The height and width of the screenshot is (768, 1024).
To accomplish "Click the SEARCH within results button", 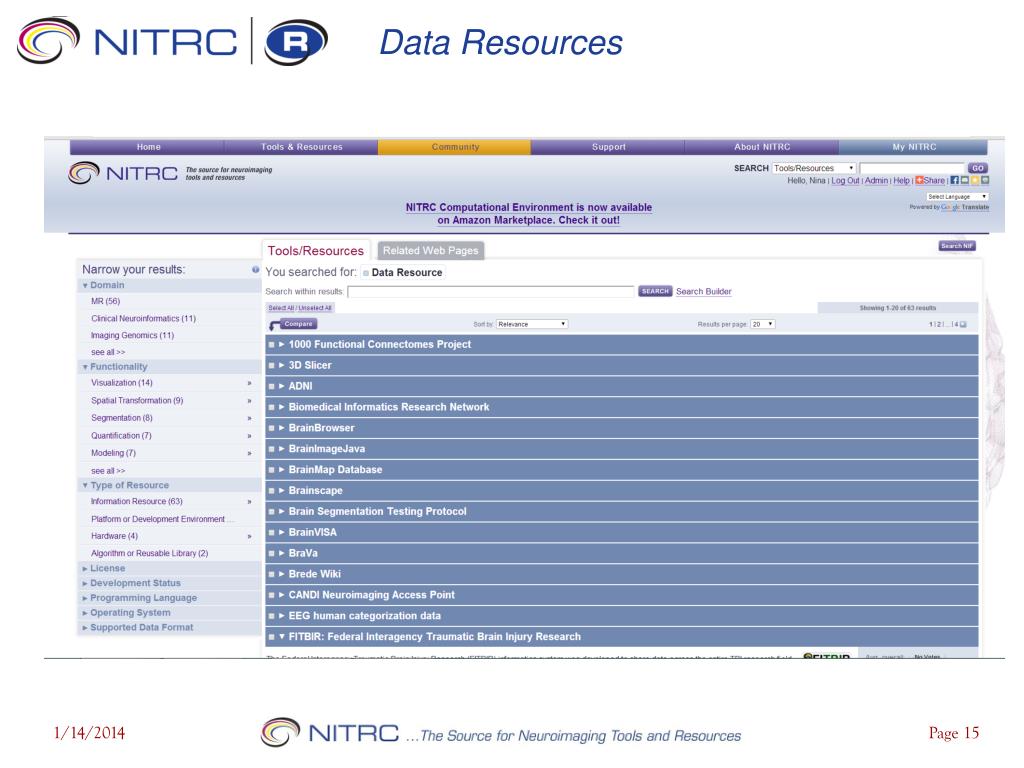I will click(x=655, y=291).
